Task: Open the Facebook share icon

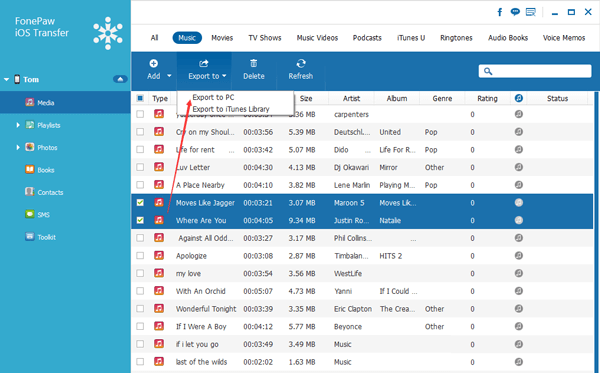Action: pos(500,12)
